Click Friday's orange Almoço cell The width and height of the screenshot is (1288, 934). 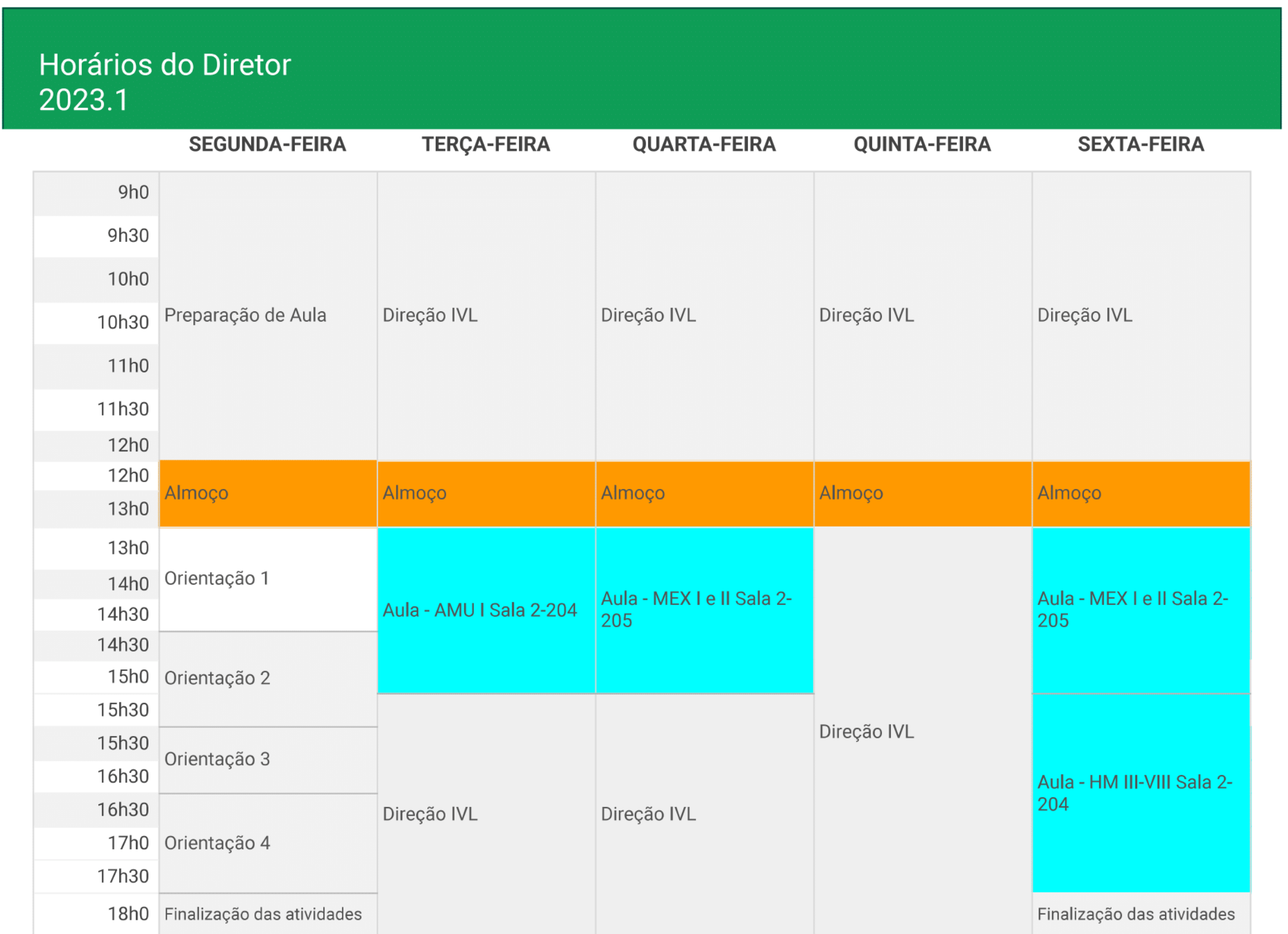pyautogui.click(x=1140, y=493)
